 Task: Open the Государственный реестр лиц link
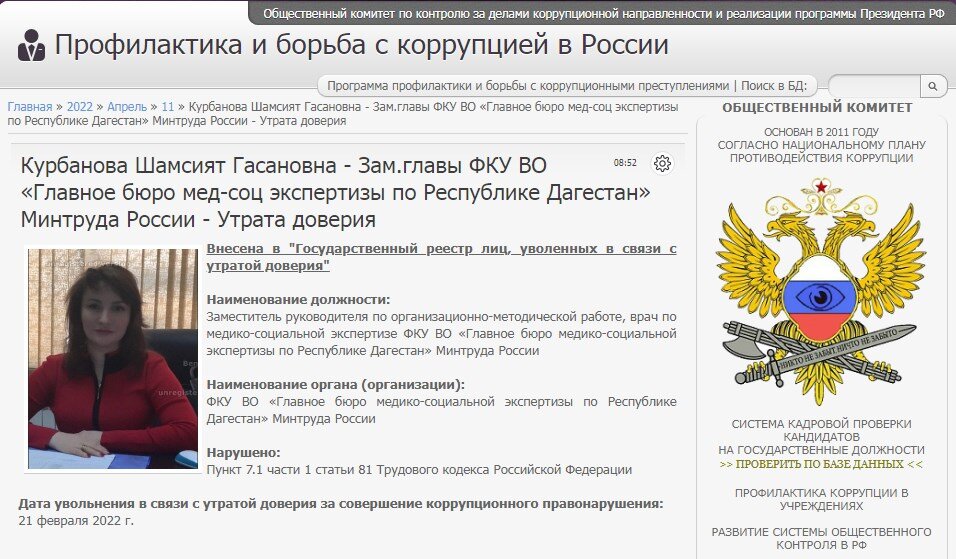[x=441, y=257]
